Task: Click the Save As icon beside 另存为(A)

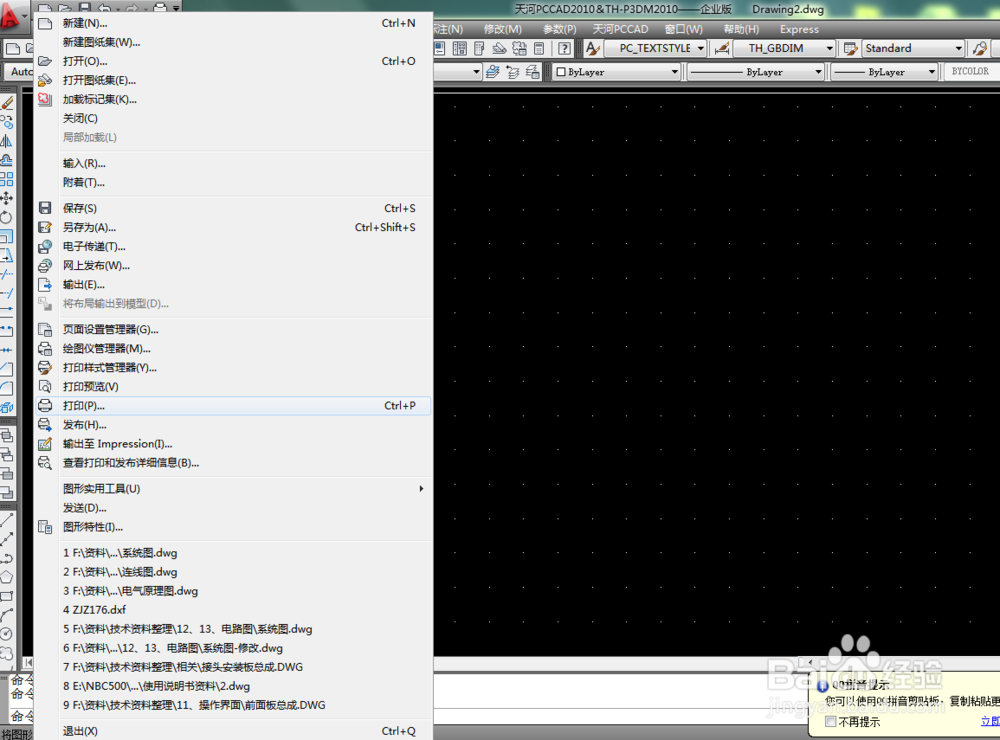Action: pyautogui.click(x=45, y=227)
